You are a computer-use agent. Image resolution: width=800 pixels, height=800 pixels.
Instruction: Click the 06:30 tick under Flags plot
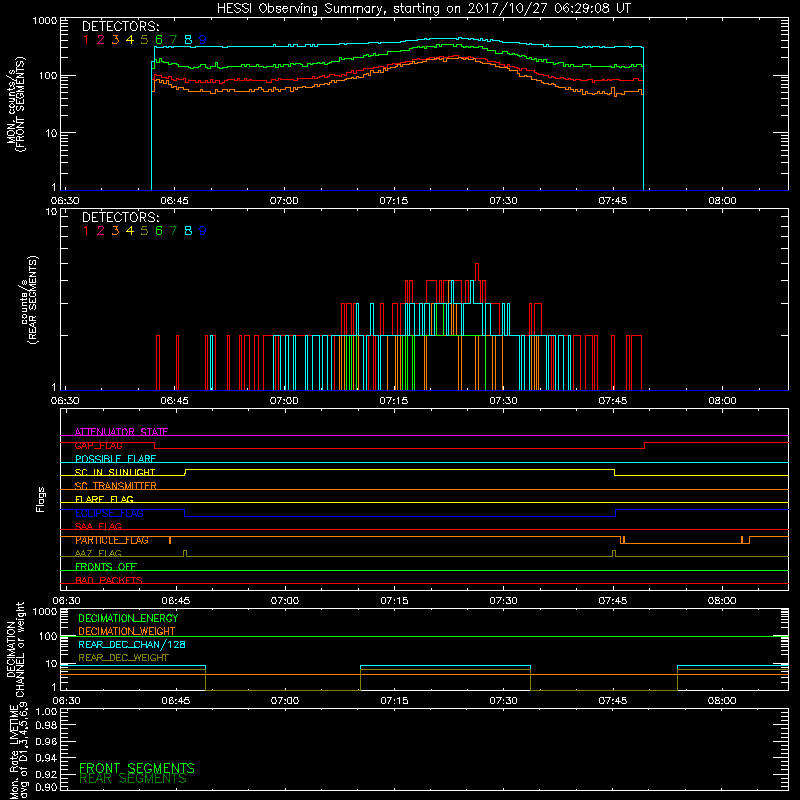(x=66, y=601)
